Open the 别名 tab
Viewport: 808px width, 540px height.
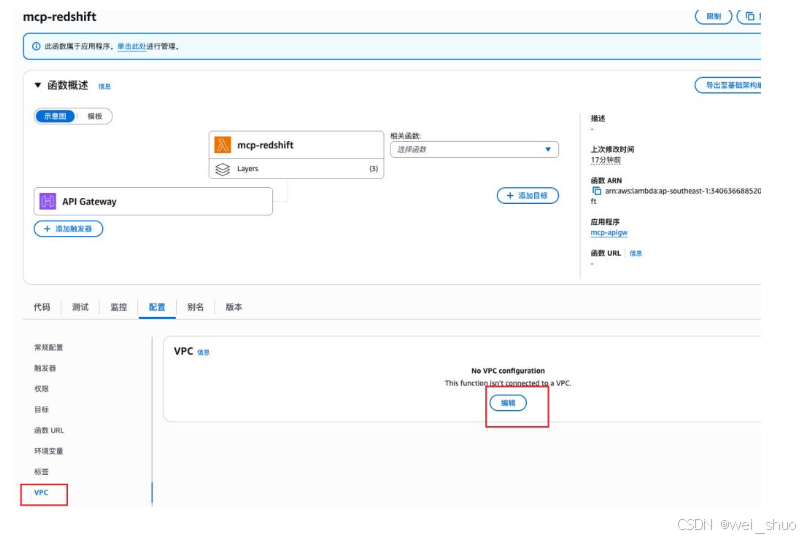tap(195, 307)
